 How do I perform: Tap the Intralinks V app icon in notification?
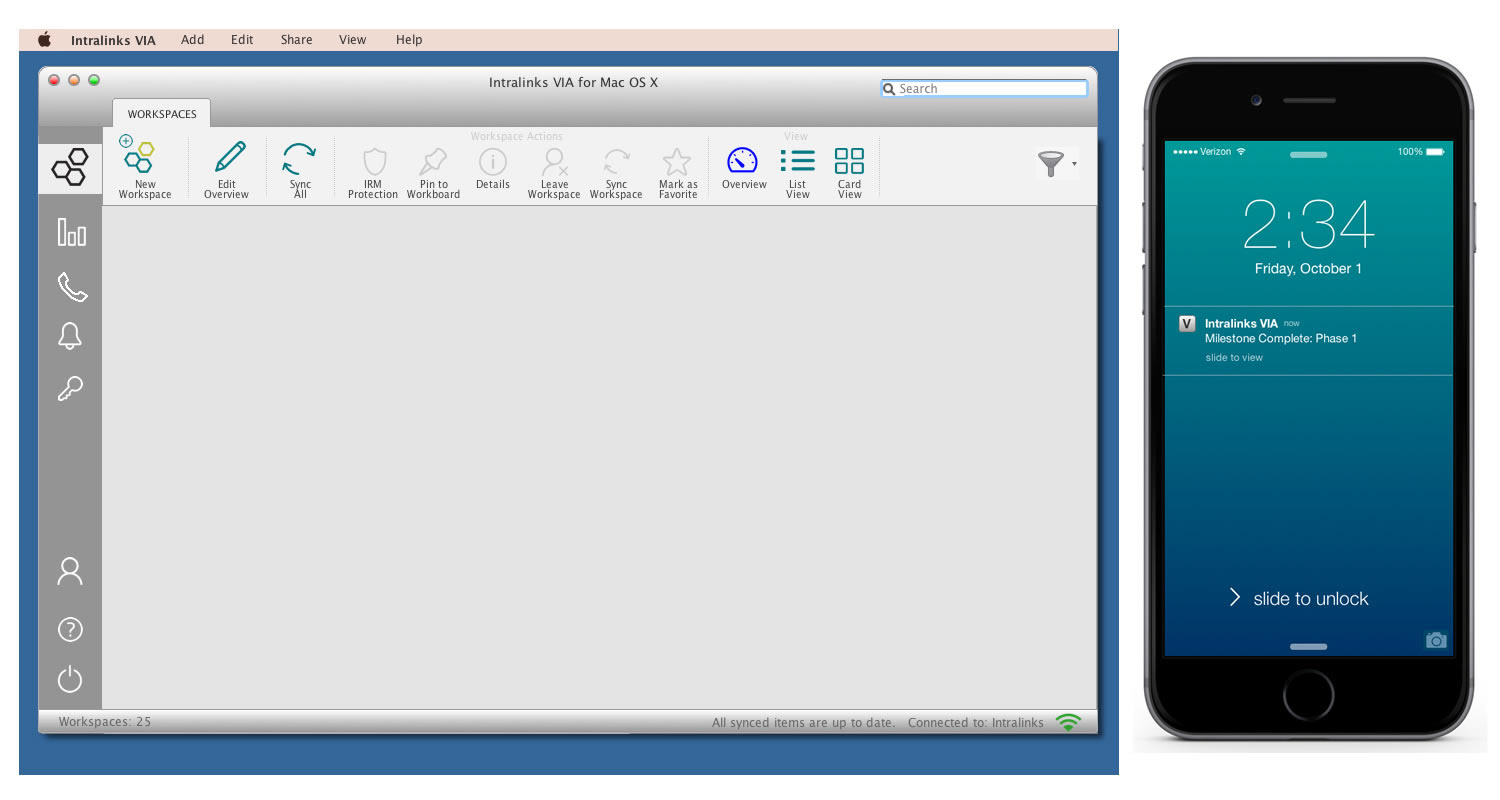click(1188, 323)
